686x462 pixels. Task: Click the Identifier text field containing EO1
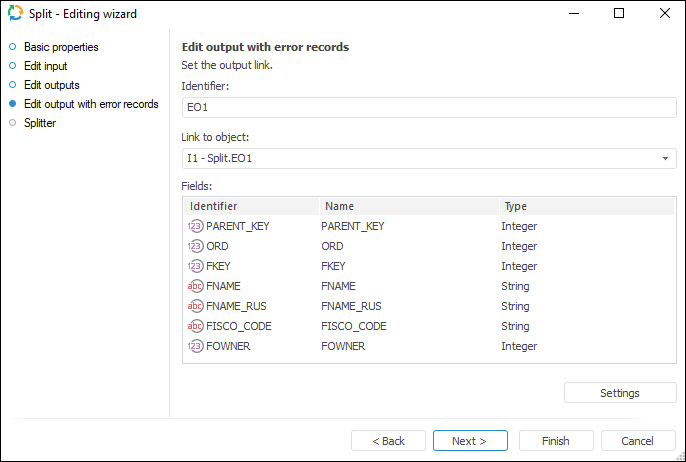428,107
